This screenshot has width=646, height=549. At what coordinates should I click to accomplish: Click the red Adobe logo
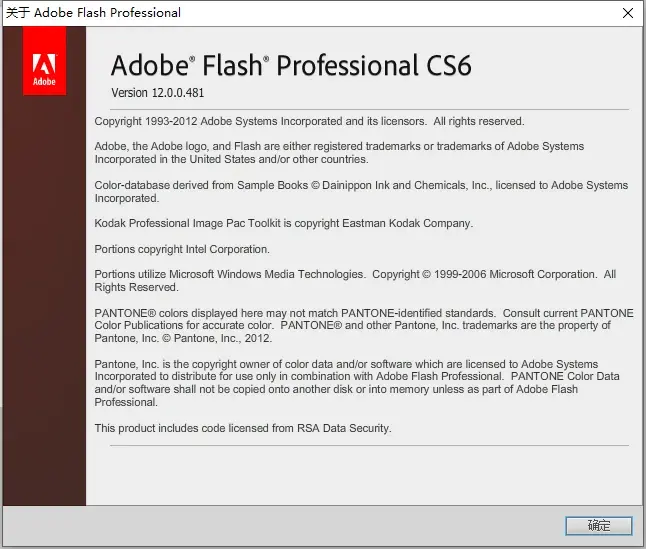(x=44, y=61)
